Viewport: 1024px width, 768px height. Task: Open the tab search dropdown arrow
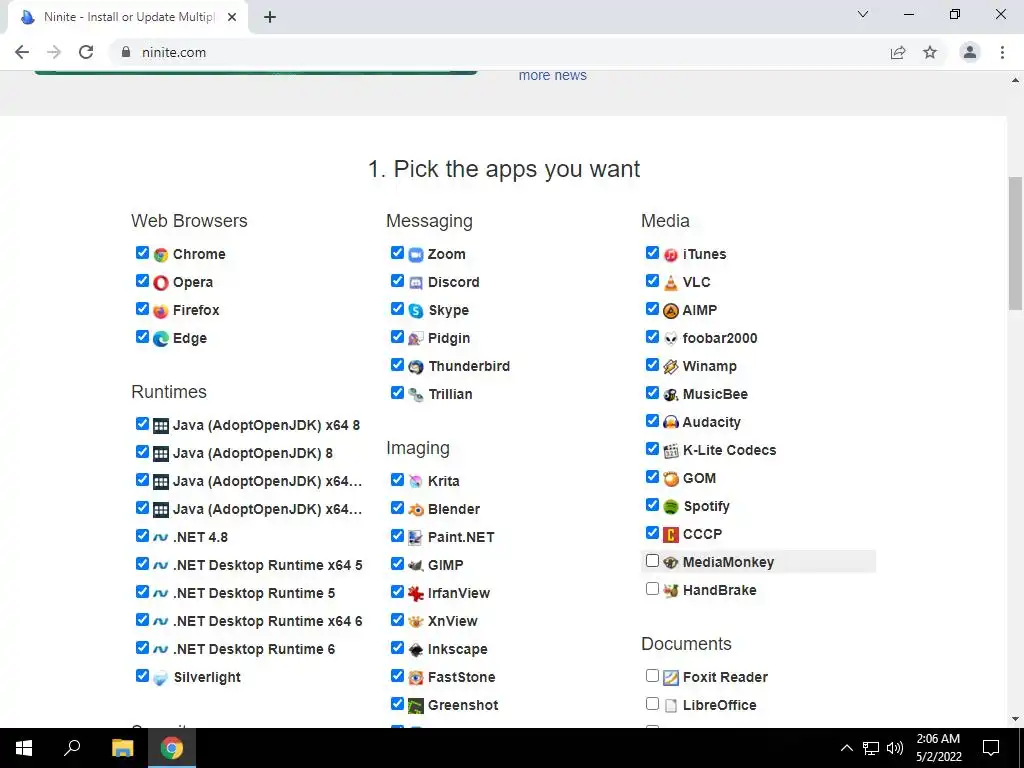(x=863, y=14)
